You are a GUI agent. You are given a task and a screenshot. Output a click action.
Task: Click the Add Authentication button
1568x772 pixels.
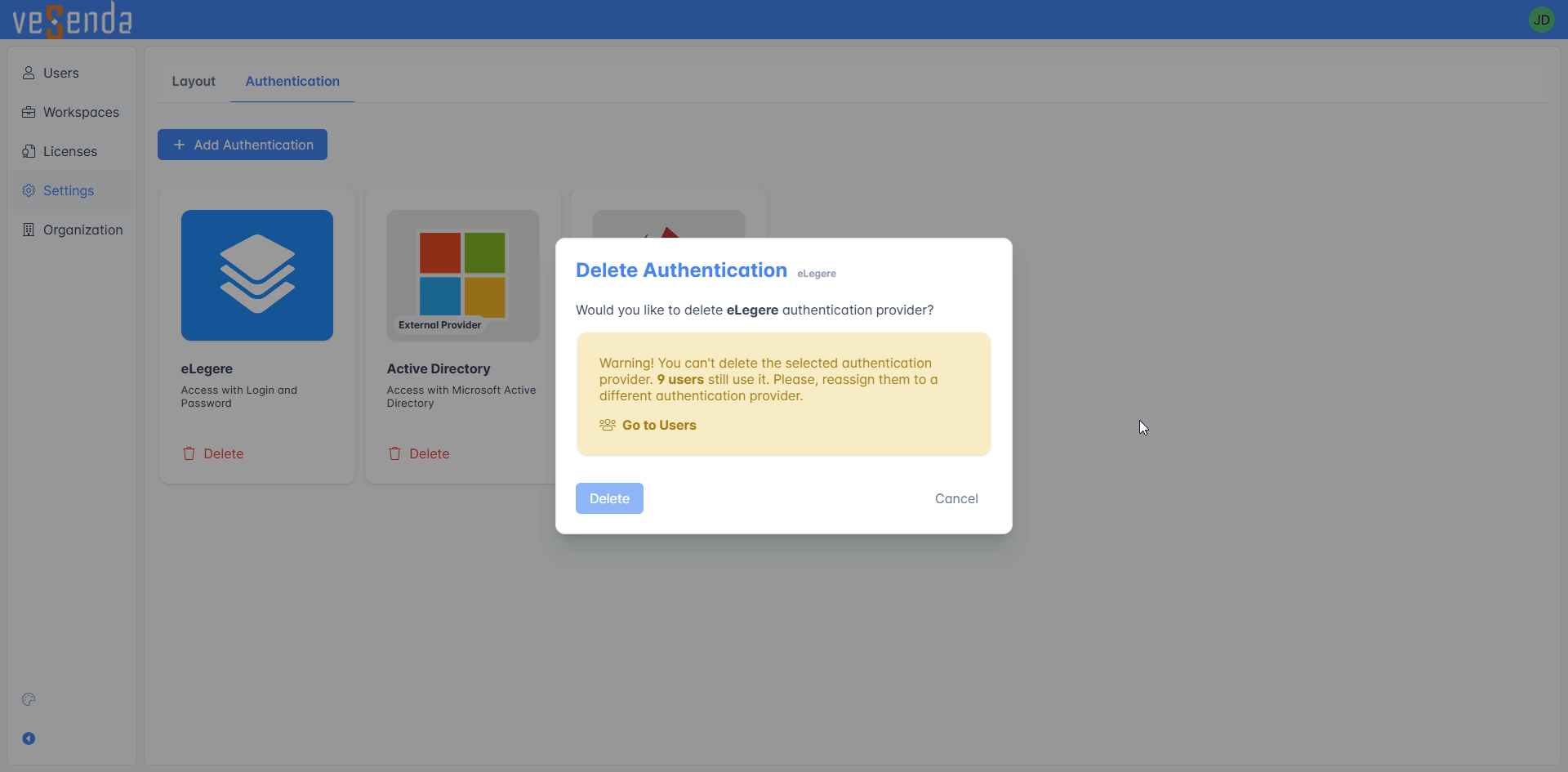(243, 145)
